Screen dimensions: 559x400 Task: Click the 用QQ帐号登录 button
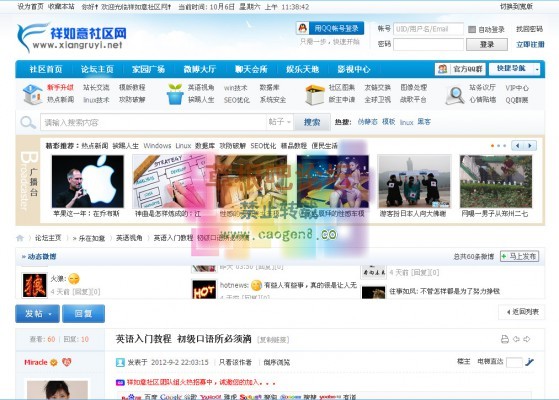click(330, 28)
